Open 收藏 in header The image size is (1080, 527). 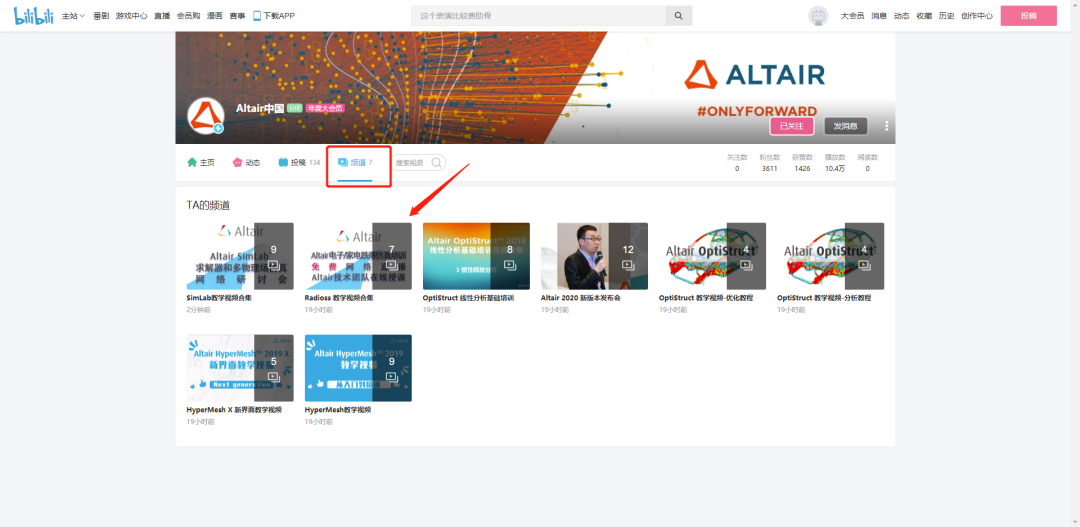[x=924, y=16]
